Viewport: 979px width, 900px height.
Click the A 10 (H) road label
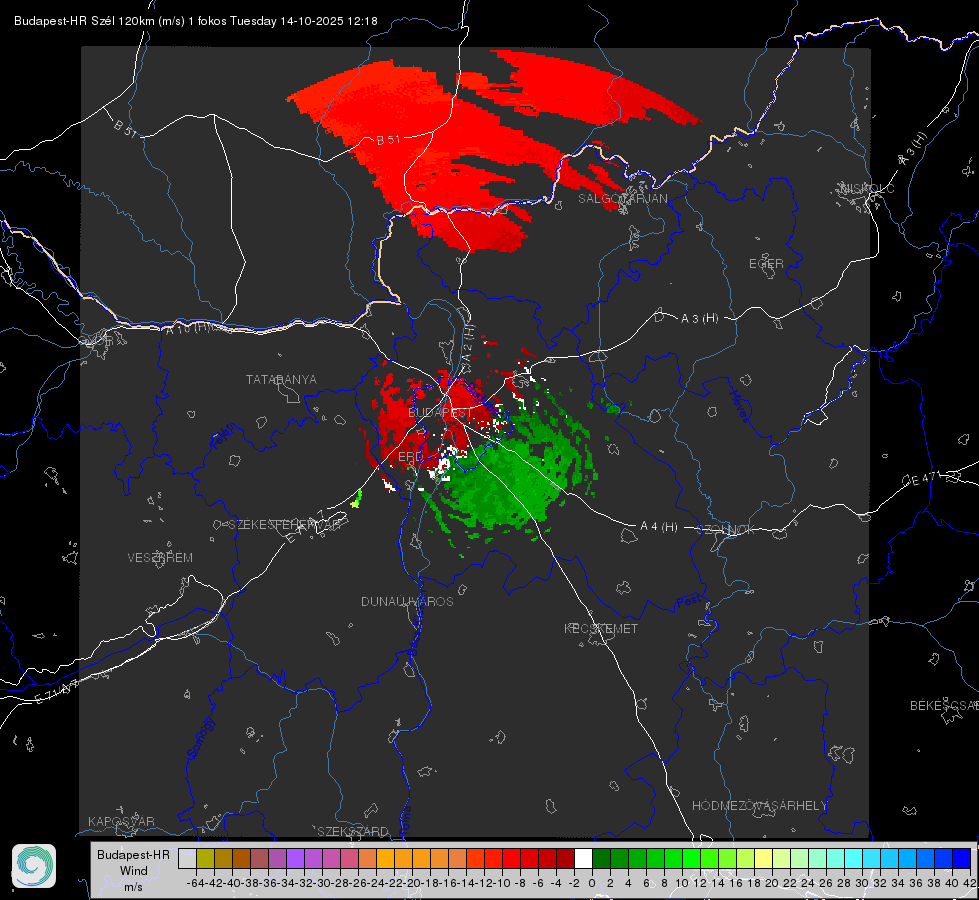[189, 327]
